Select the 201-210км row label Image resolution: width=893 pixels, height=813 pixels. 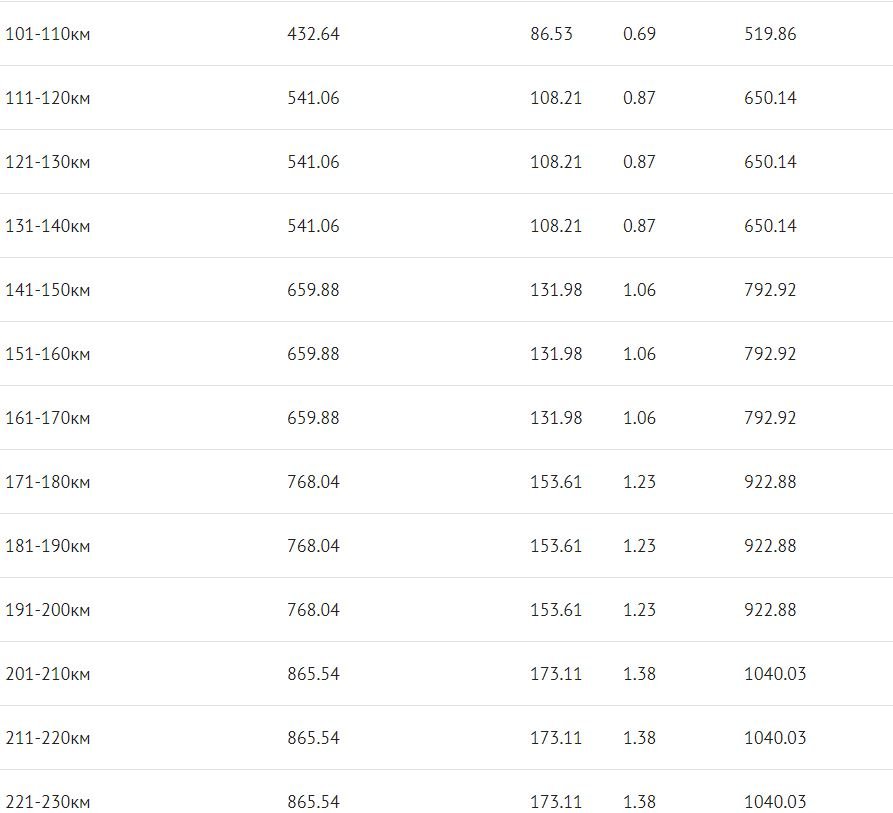coord(48,674)
